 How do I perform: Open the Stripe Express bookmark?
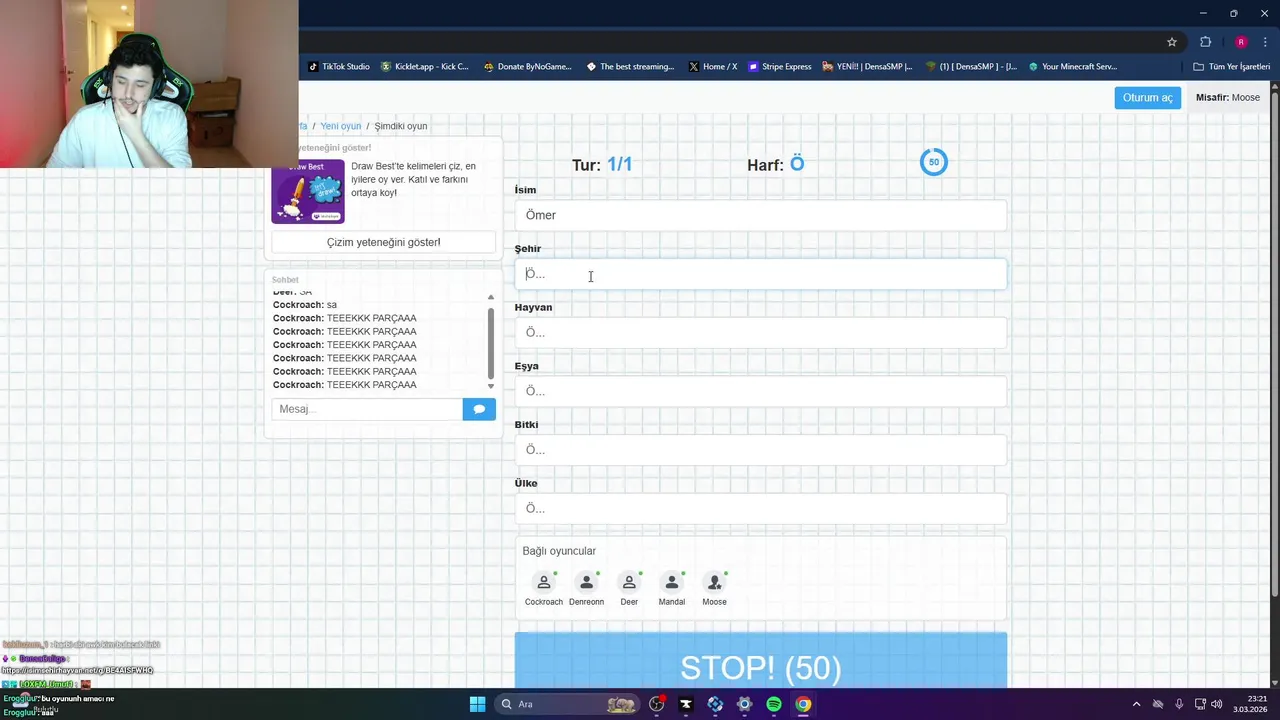[780, 67]
